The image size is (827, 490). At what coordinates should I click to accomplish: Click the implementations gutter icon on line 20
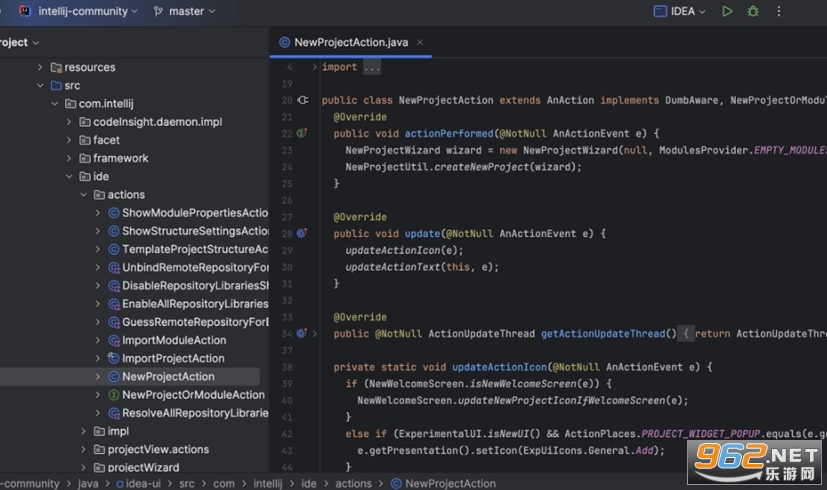303,100
